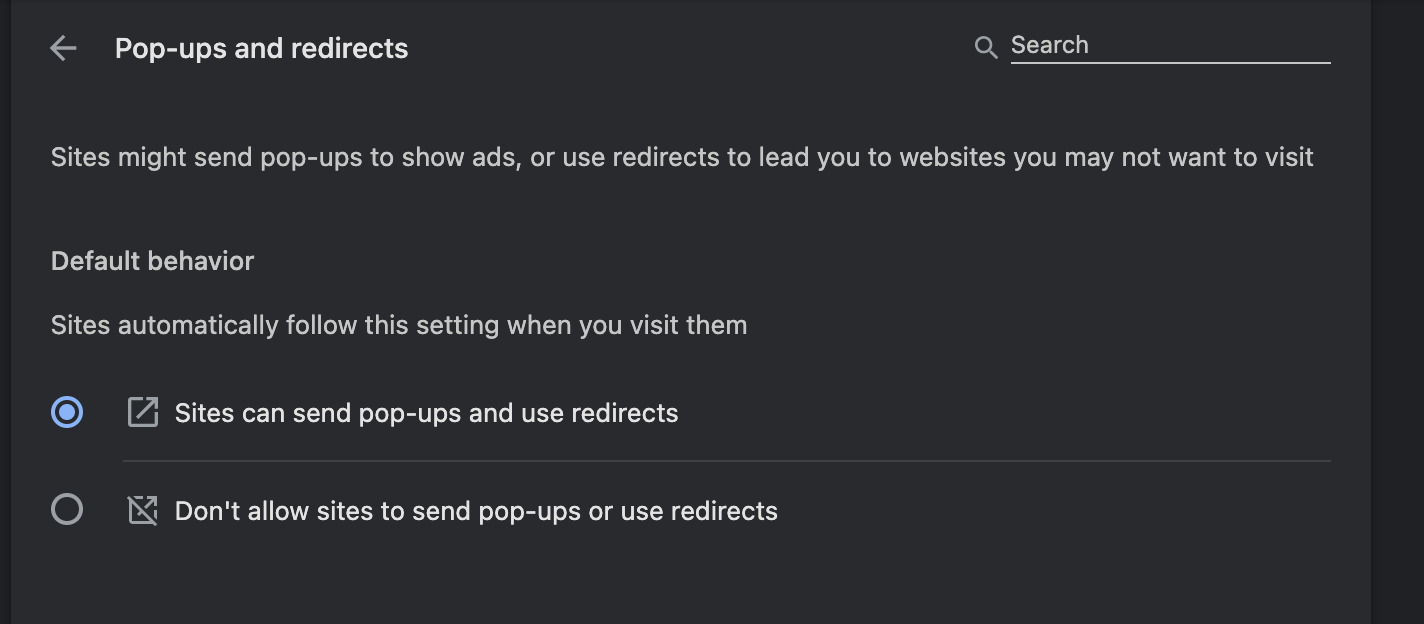
Task: Click the narrow strip left of settings panel
Action: pyautogui.click(x=5, y=300)
